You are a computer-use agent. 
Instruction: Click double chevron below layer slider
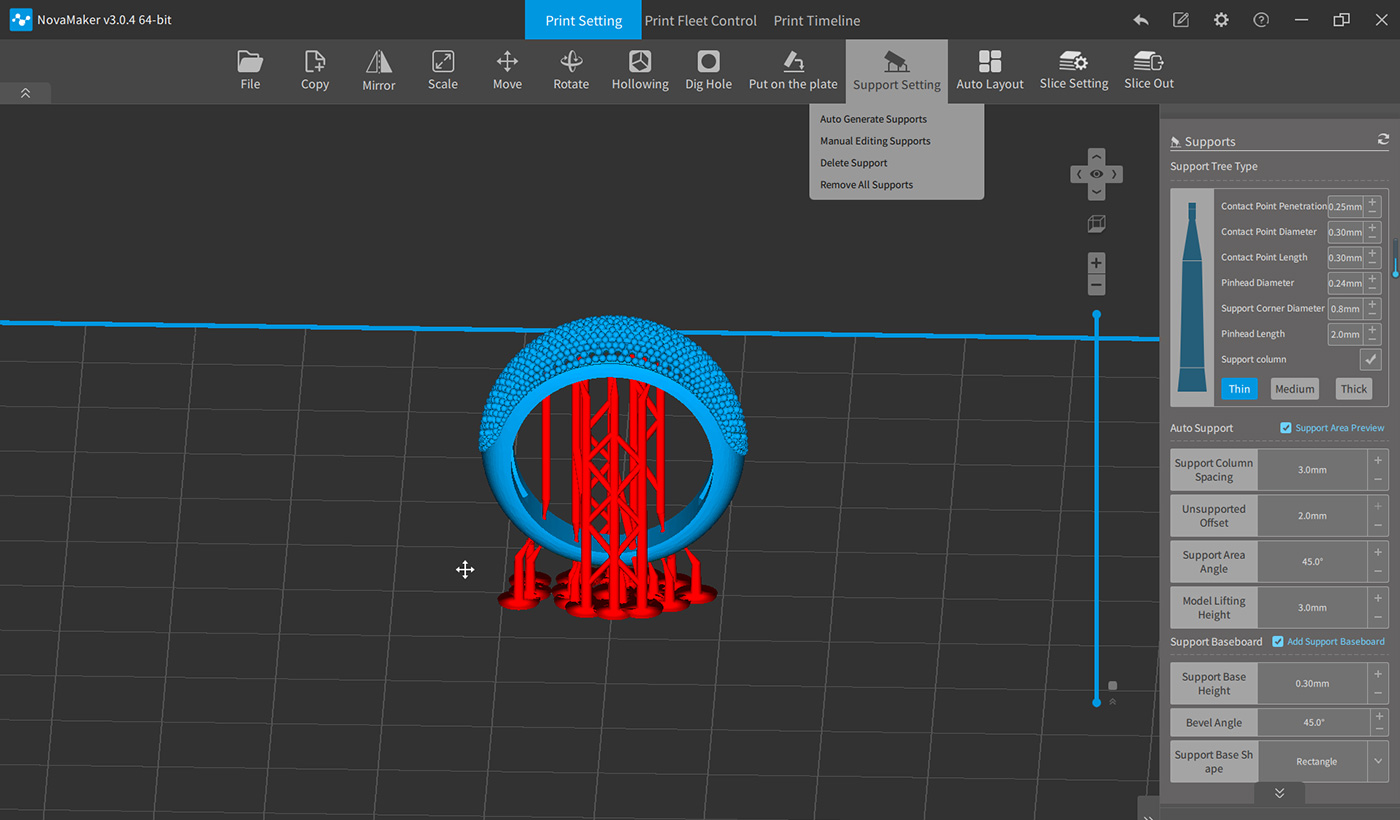coord(1113,702)
